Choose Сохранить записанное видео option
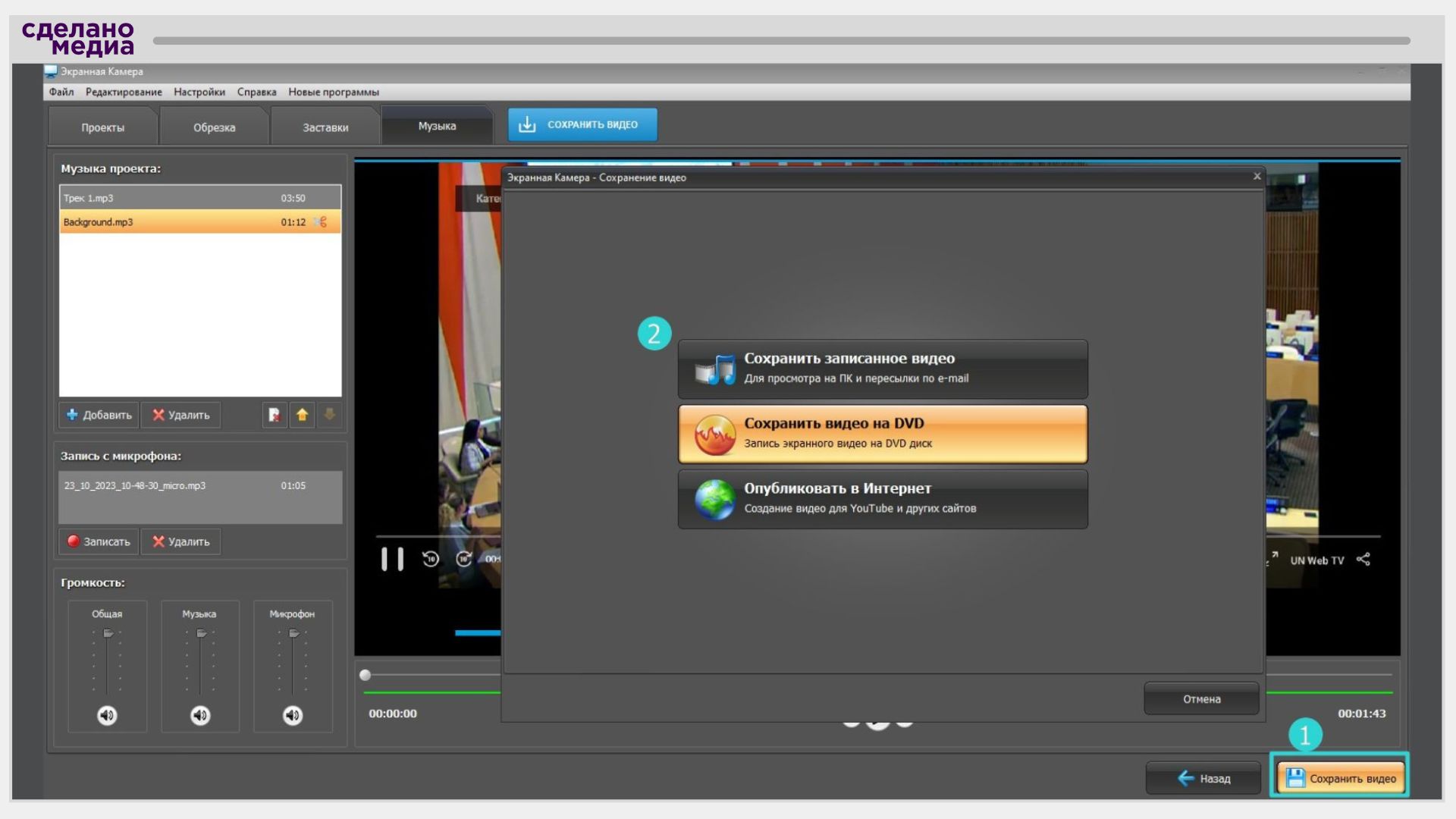The width and height of the screenshot is (1456, 819). (883, 369)
